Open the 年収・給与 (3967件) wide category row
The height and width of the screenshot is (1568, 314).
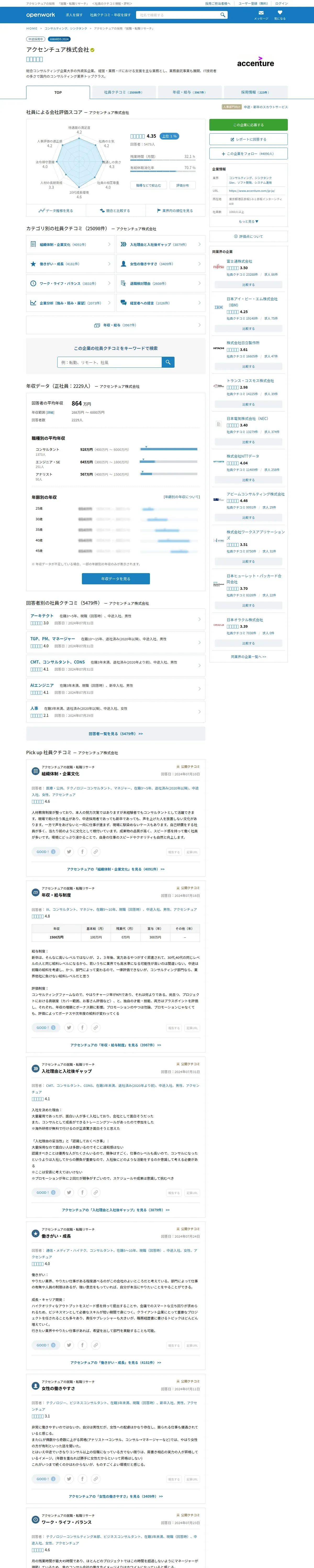[x=116, y=325]
